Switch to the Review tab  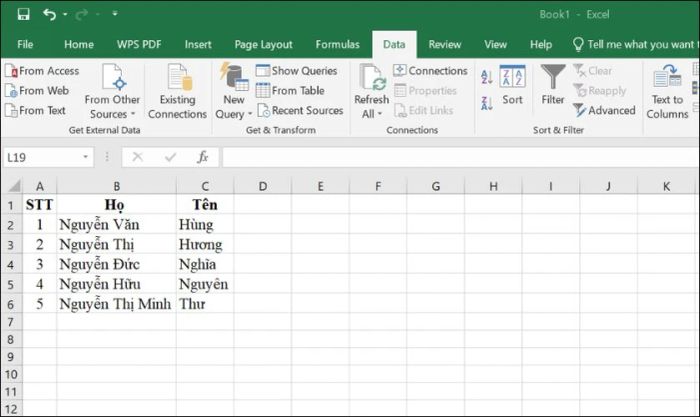[445, 44]
